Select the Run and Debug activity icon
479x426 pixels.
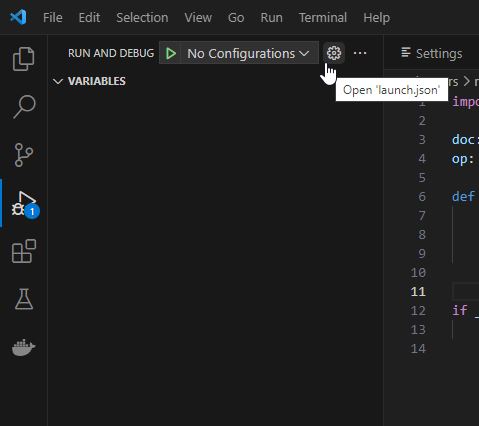(24, 203)
